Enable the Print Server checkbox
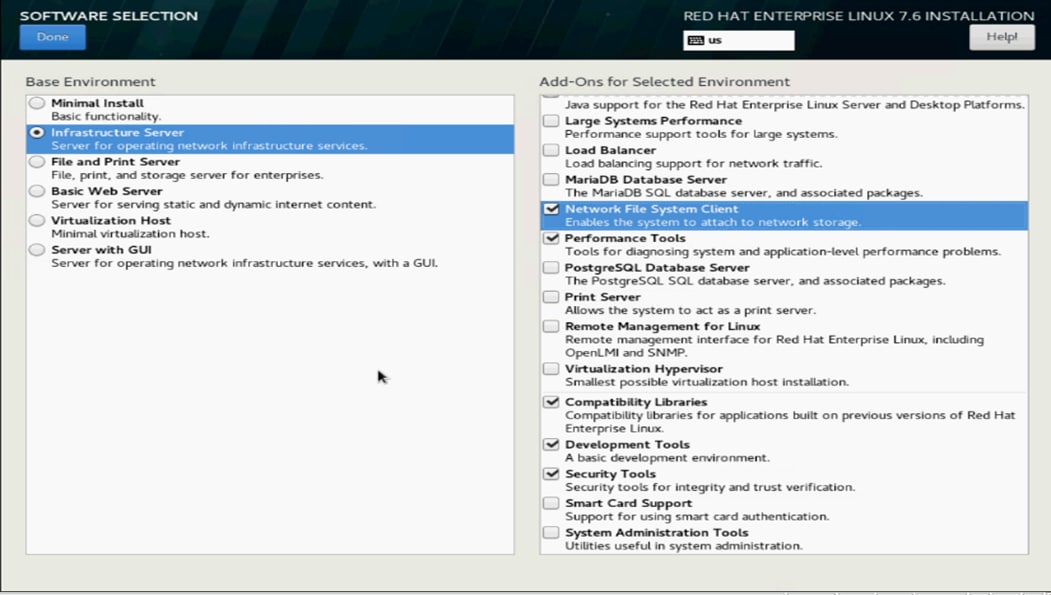The image size is (1051, 595). pyautogui.click(x=551, y=297)
